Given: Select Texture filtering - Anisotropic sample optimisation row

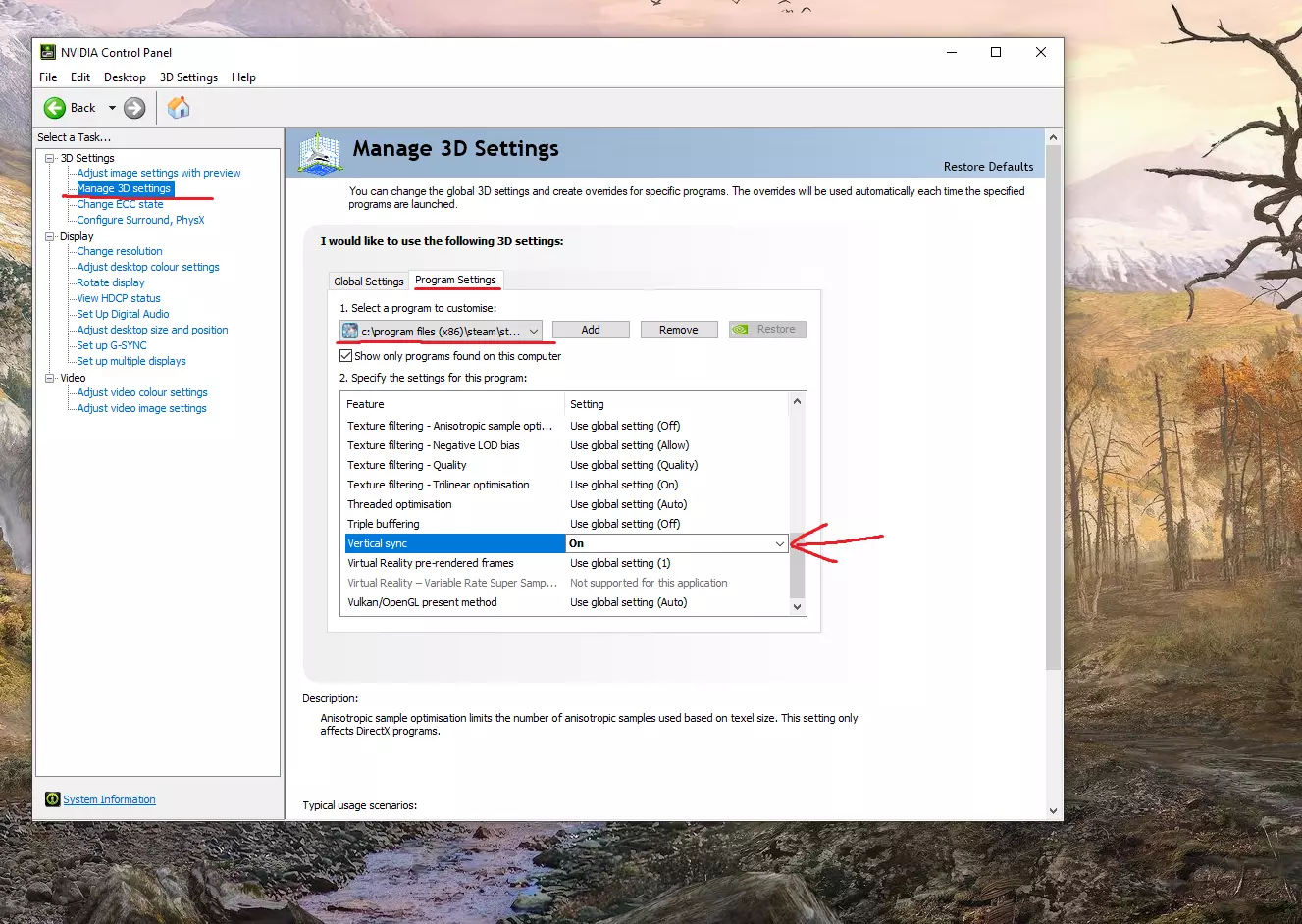Looking at the screenshot, I should click(x=565, y=426).
